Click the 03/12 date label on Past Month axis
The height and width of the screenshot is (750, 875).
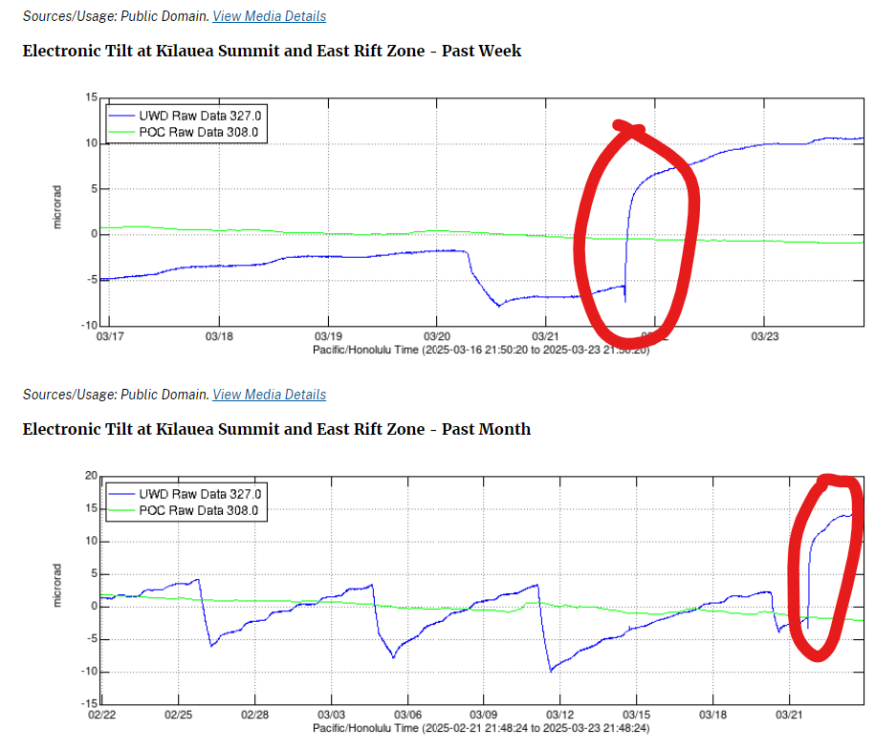[x=560, y=714]
